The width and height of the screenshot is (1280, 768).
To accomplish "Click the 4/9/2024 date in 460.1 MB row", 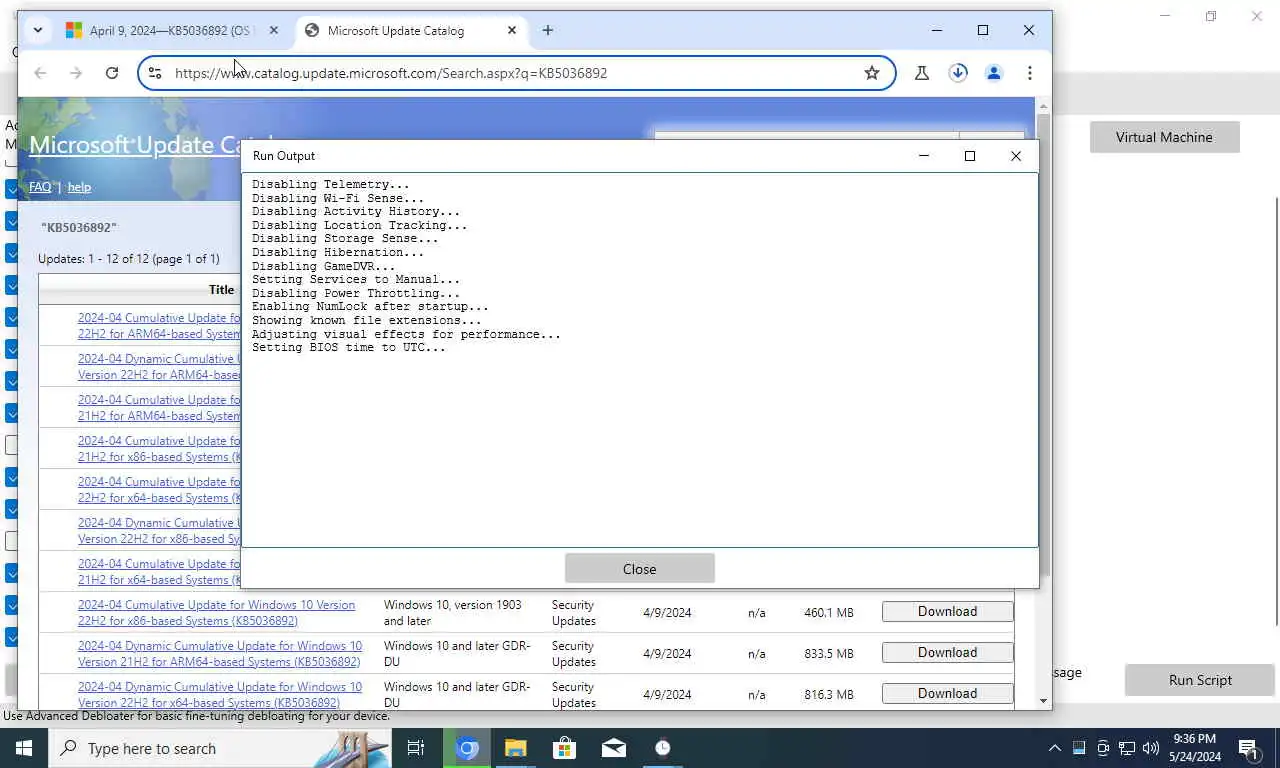I will coord(667,613).
